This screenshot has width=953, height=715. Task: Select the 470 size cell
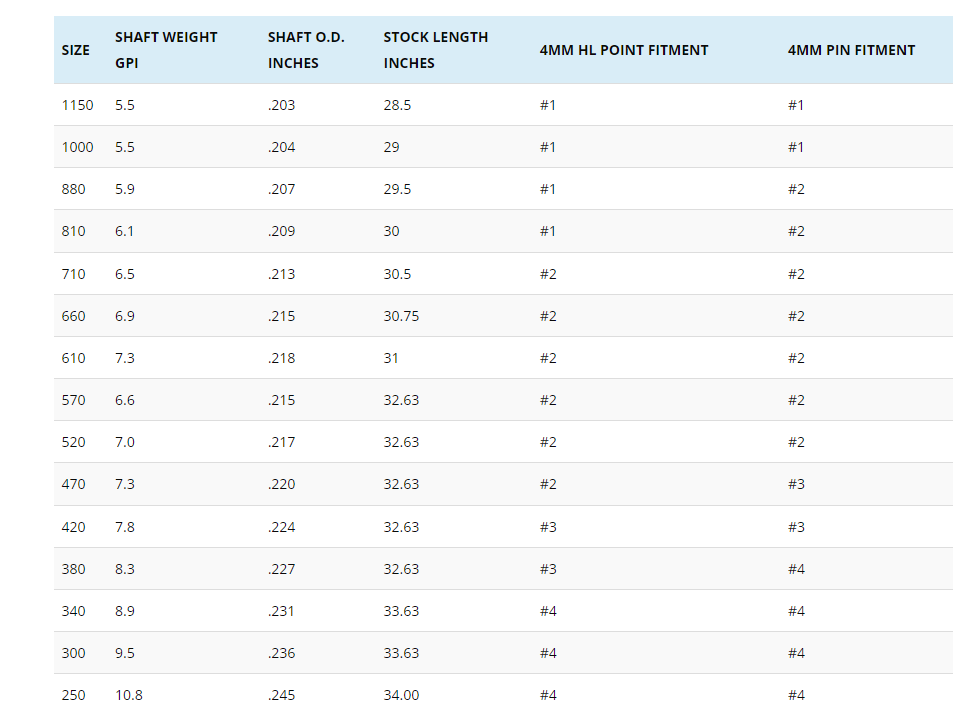click(73, 484)
